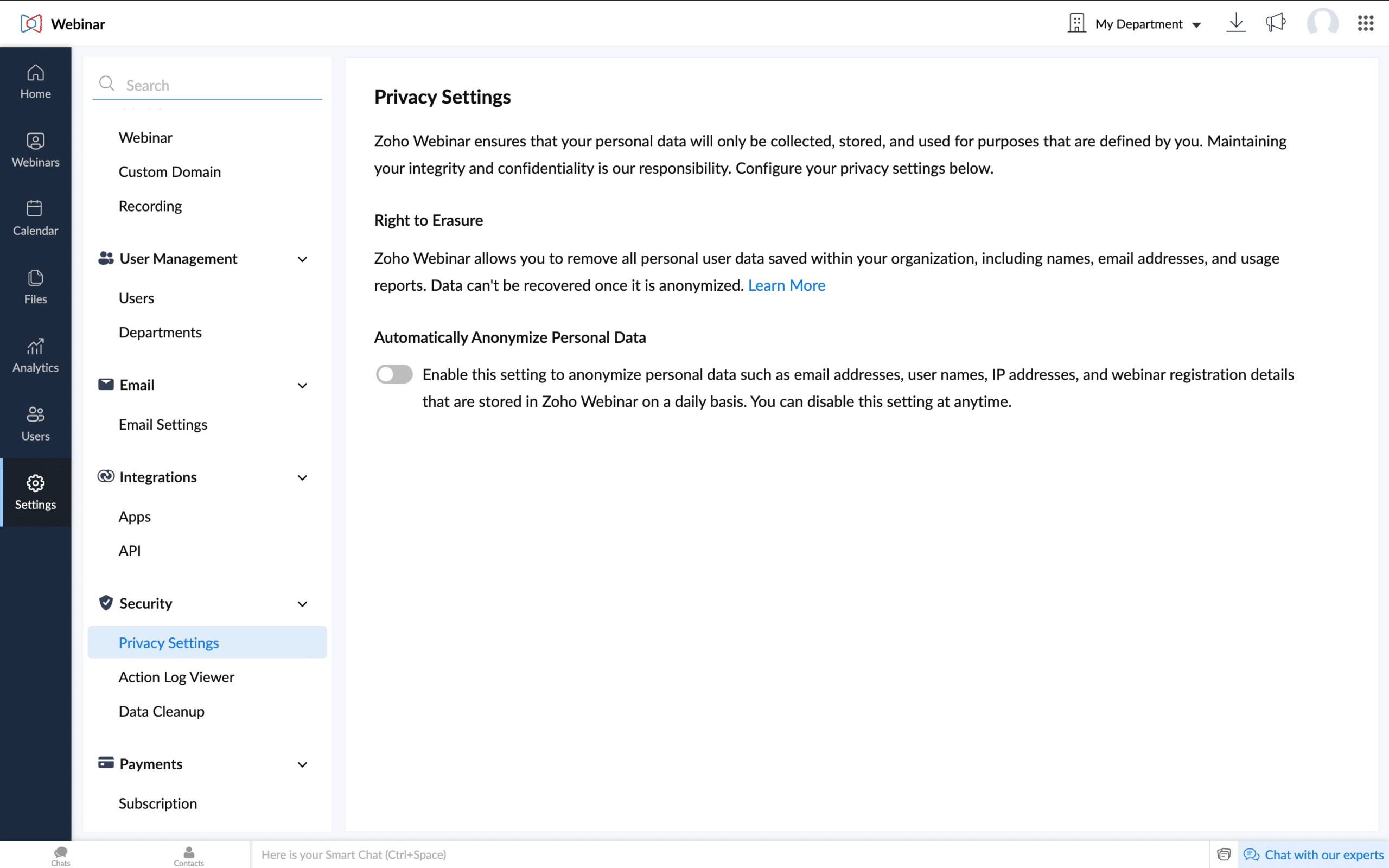Image resolution: width=1389 pixels, height=868 pixels.
Task: Select Privacy Settings in the menu
Action: tap(169, 642)
